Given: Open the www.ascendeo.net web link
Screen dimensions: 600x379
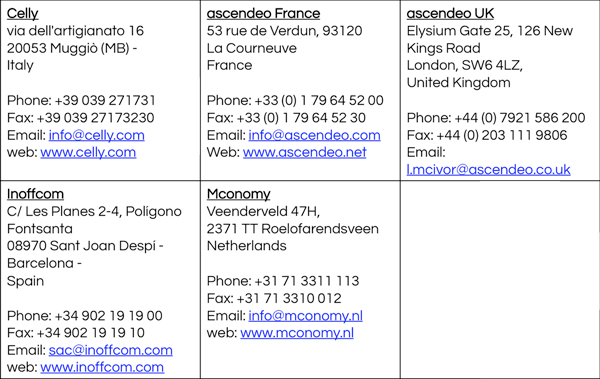Looking at the screenshot, I should [x=304, y=152].
